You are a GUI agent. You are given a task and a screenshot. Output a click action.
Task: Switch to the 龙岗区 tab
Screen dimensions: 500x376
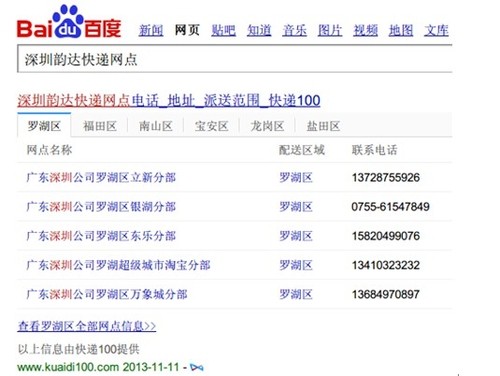pos(267,126)
